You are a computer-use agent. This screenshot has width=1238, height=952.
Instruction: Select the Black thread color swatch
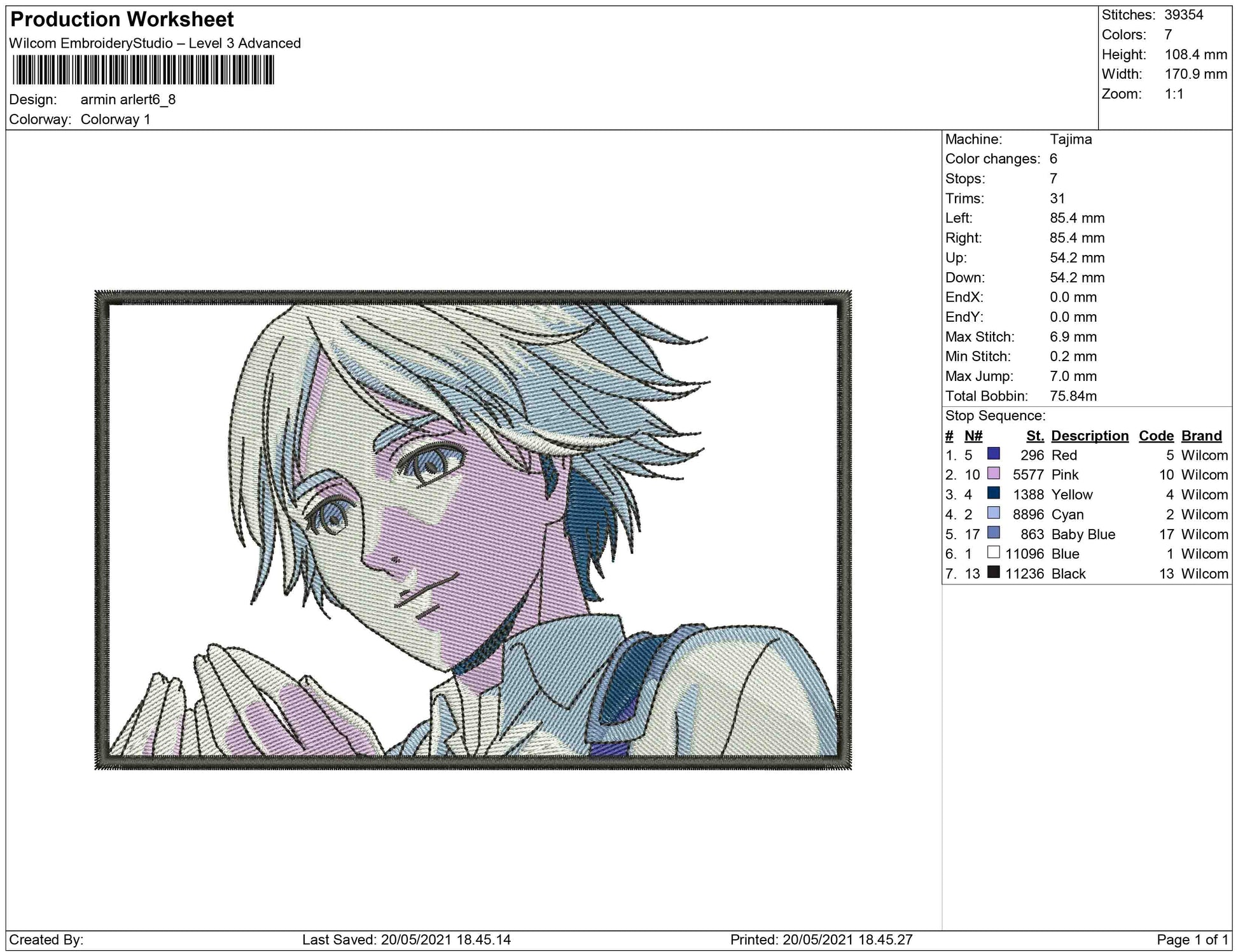(x=993, y=572)
